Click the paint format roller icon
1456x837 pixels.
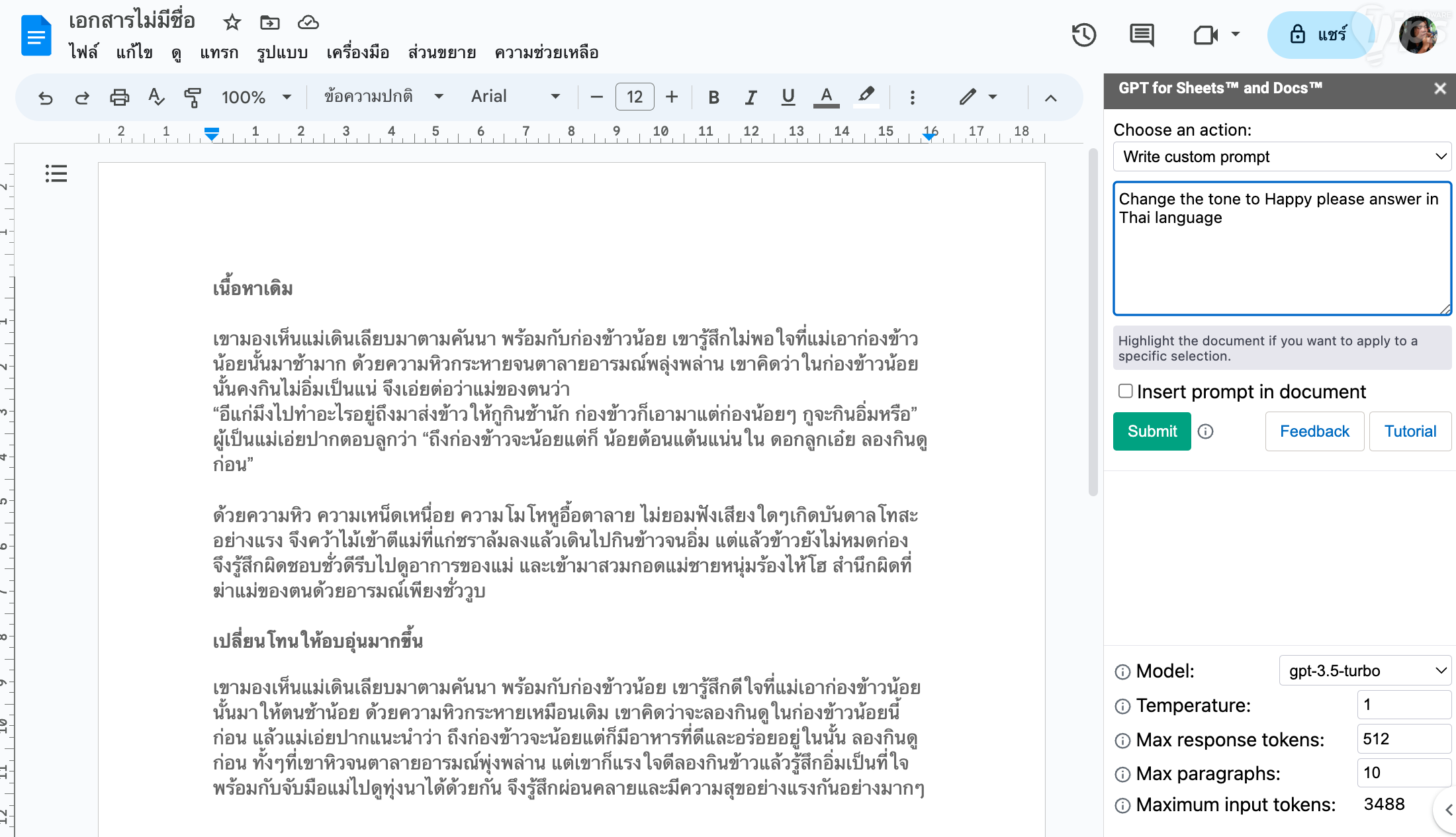193,98
